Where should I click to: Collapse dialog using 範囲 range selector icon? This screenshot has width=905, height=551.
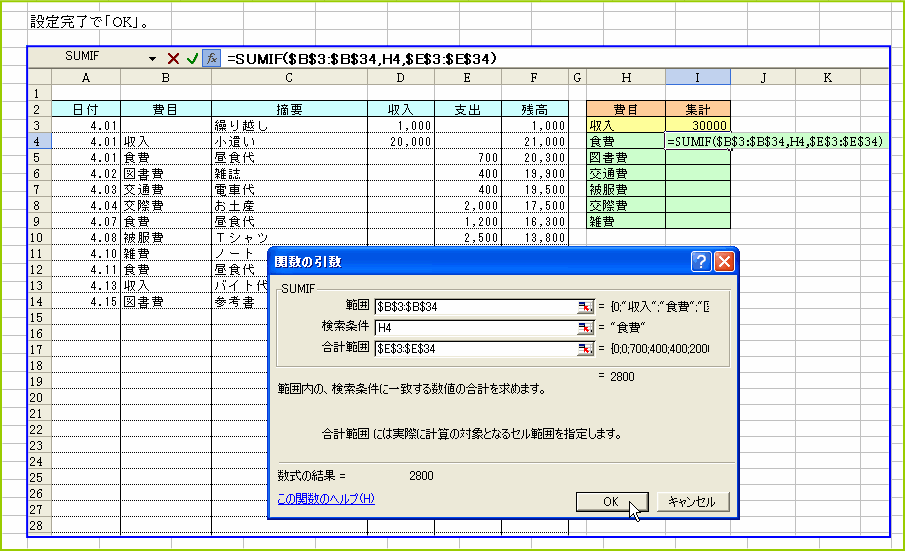point(585,307)
